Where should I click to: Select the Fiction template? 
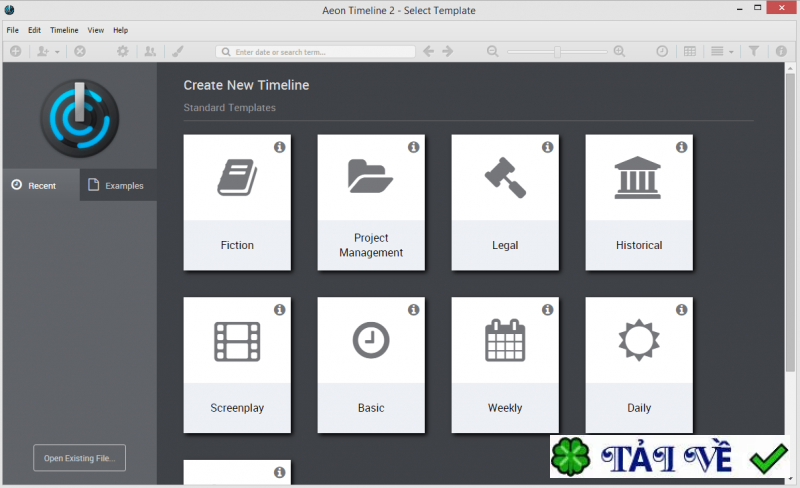[237, 203]
